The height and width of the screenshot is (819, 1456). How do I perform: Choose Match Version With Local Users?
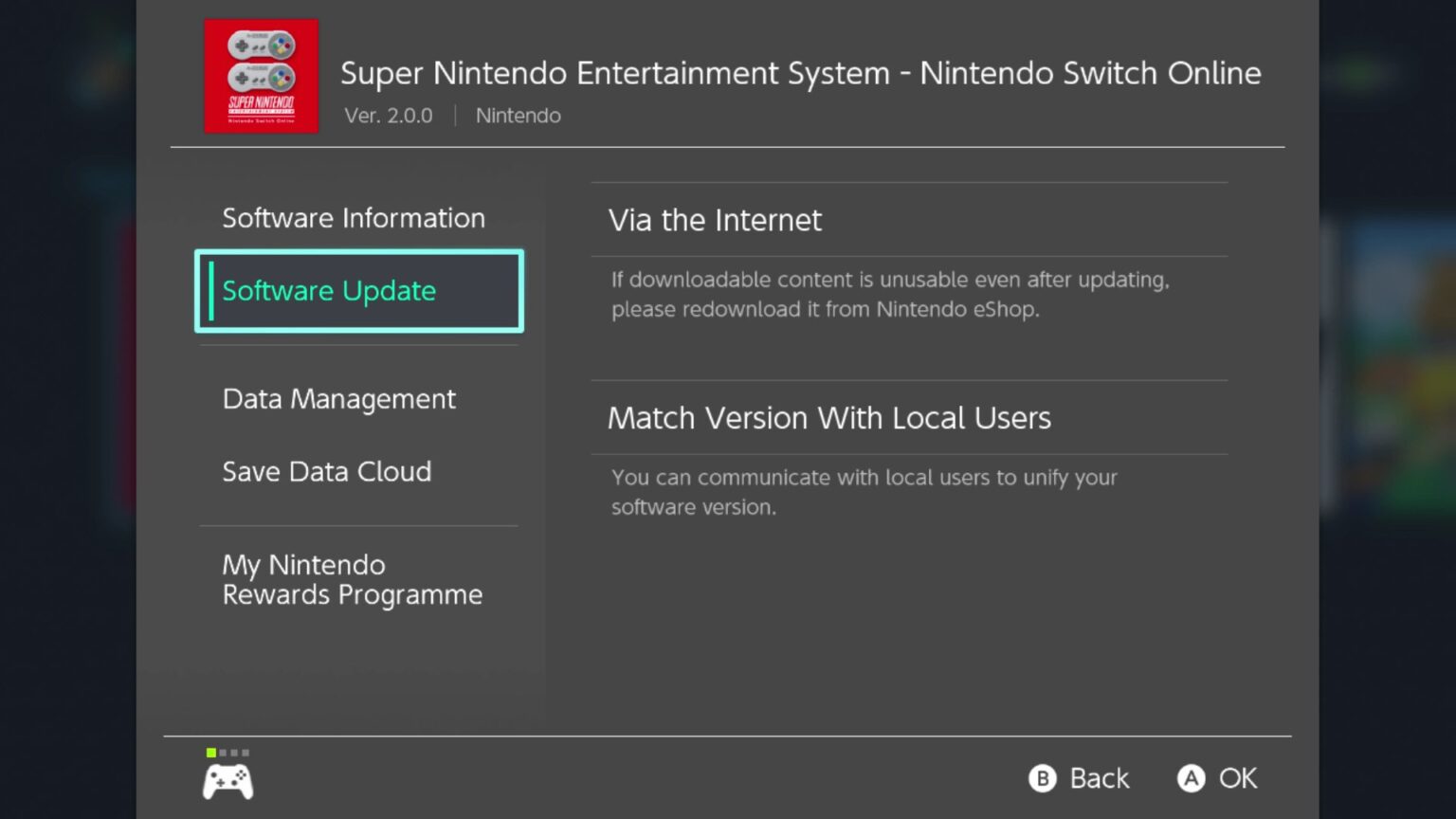click(829, 417)
